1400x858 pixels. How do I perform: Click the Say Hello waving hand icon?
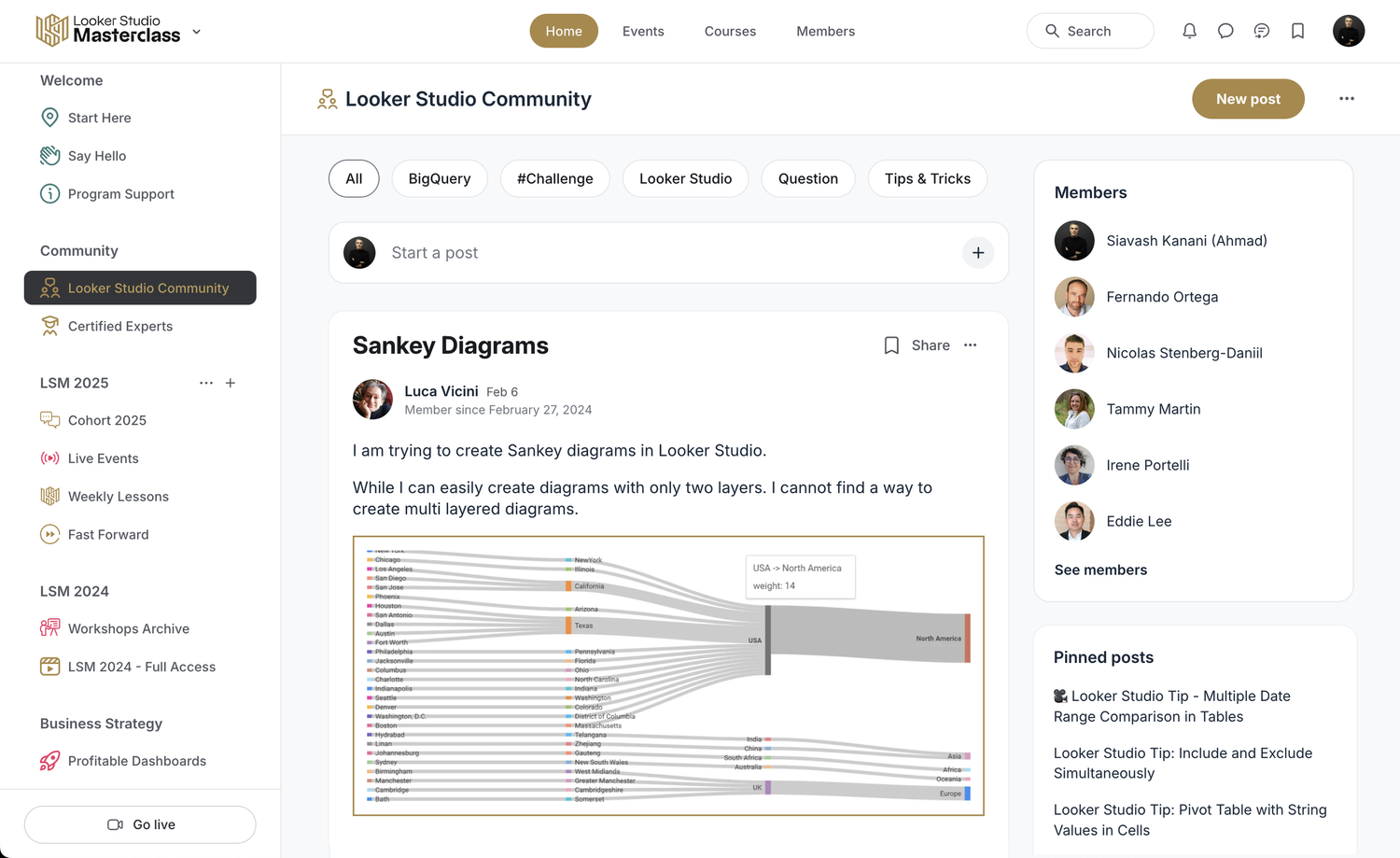point(49,156)
